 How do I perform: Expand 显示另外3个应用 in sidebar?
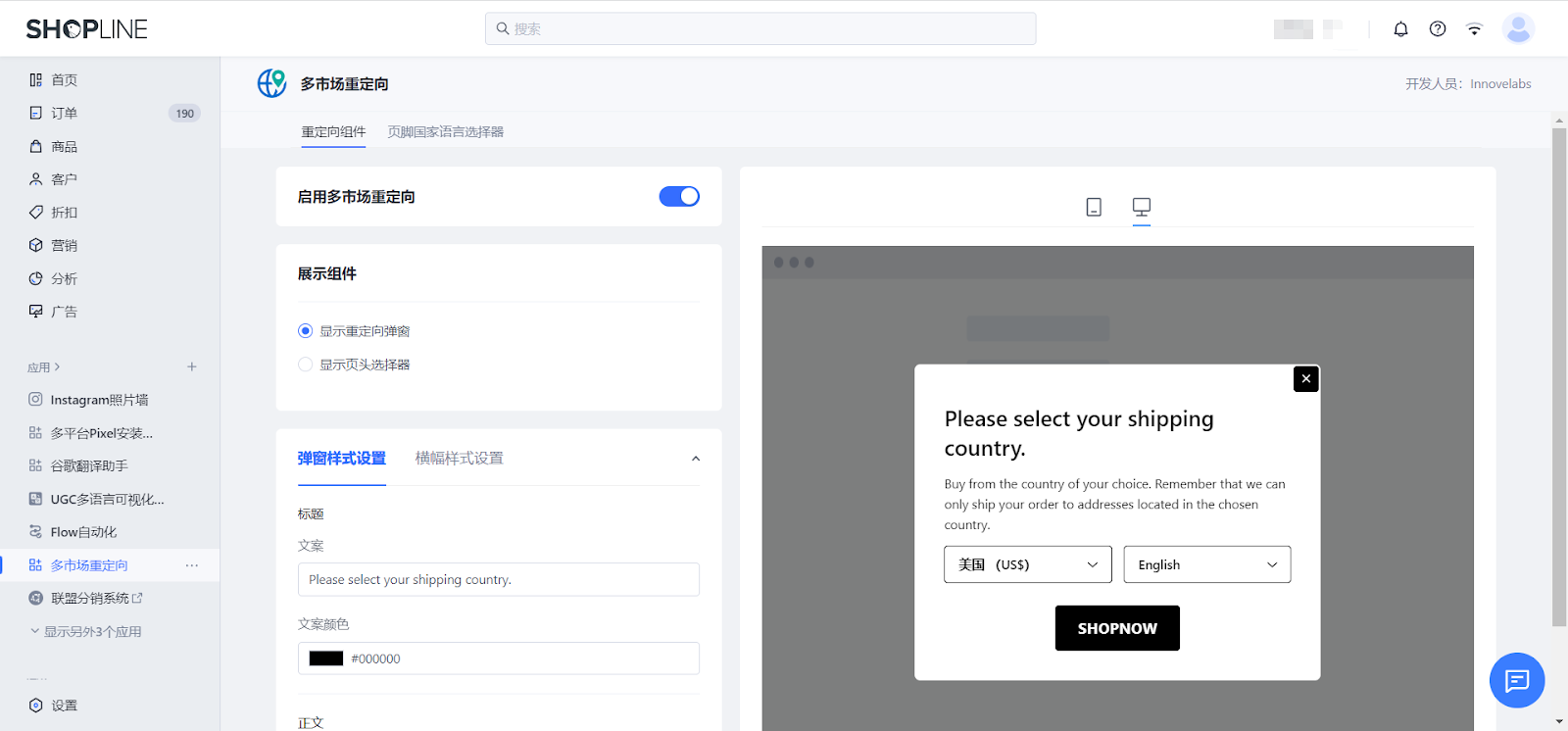(92, 632)
